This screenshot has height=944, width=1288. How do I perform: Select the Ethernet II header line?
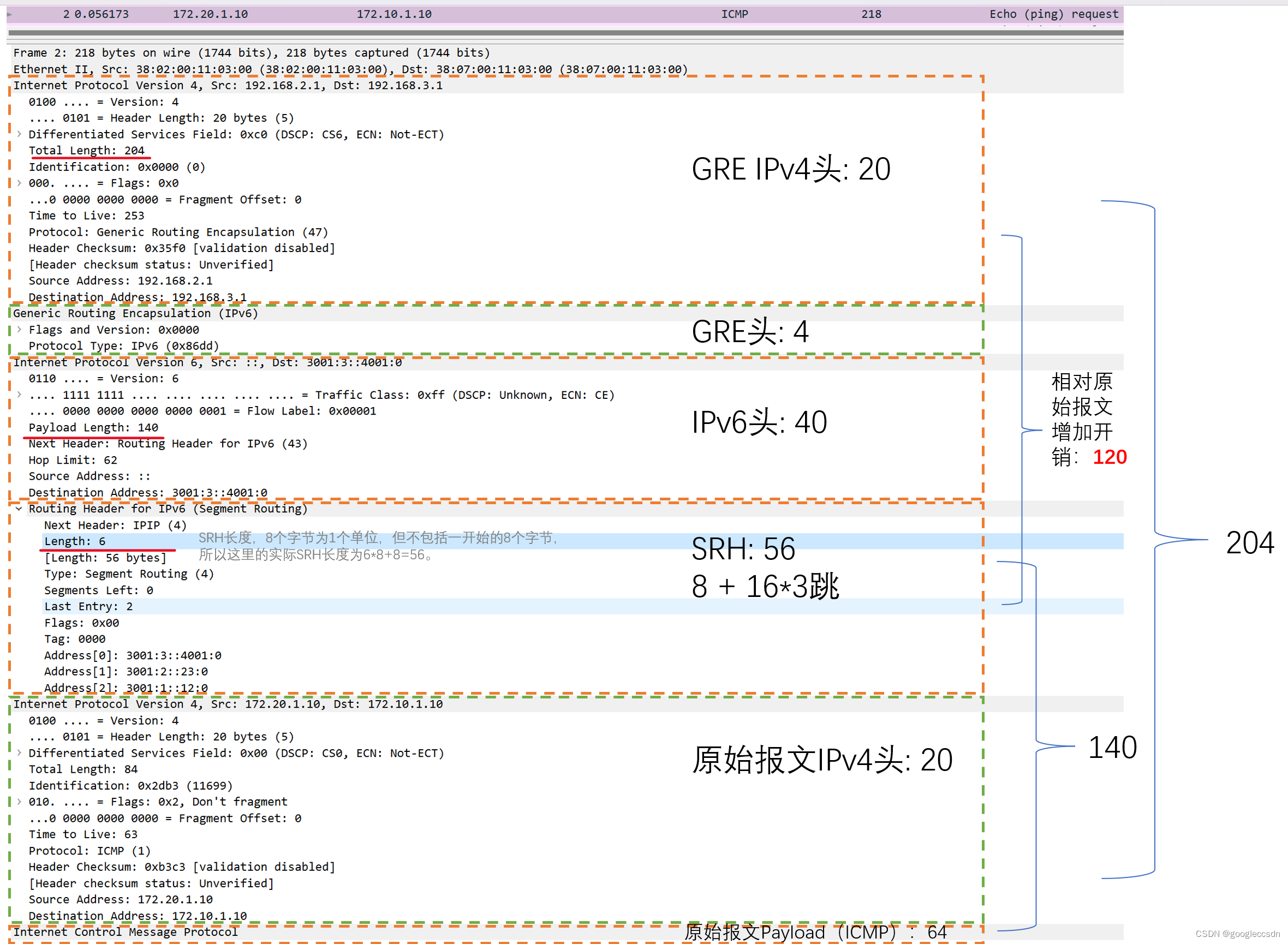pyautogui.click(x=350, y=70)
